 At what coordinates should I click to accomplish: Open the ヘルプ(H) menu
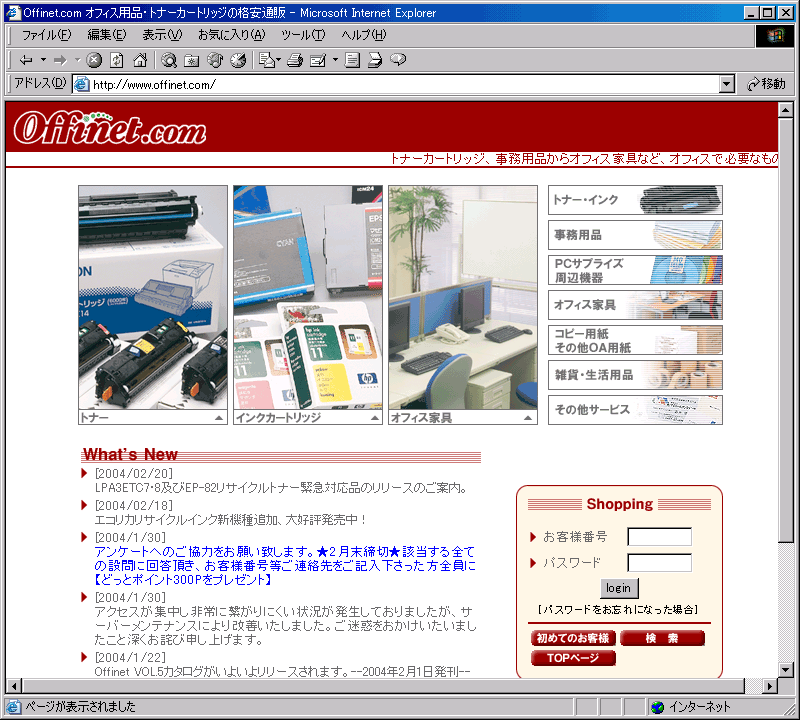(x=363, y=35)
